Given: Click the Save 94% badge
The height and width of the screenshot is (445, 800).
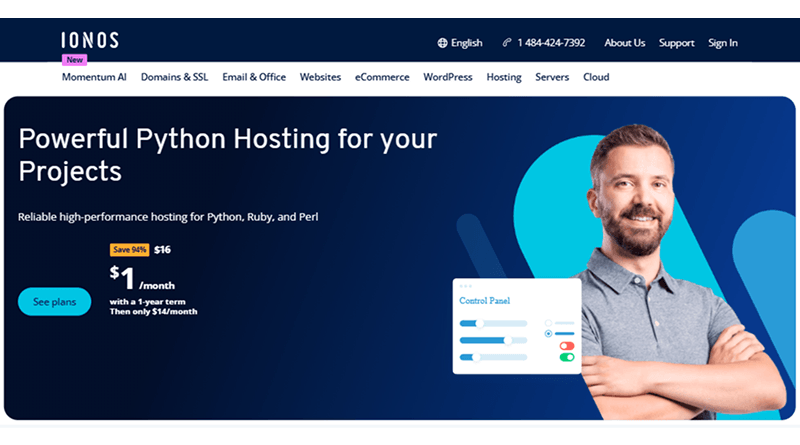Looking at the screenshot, I should click(x=130, y=250).
